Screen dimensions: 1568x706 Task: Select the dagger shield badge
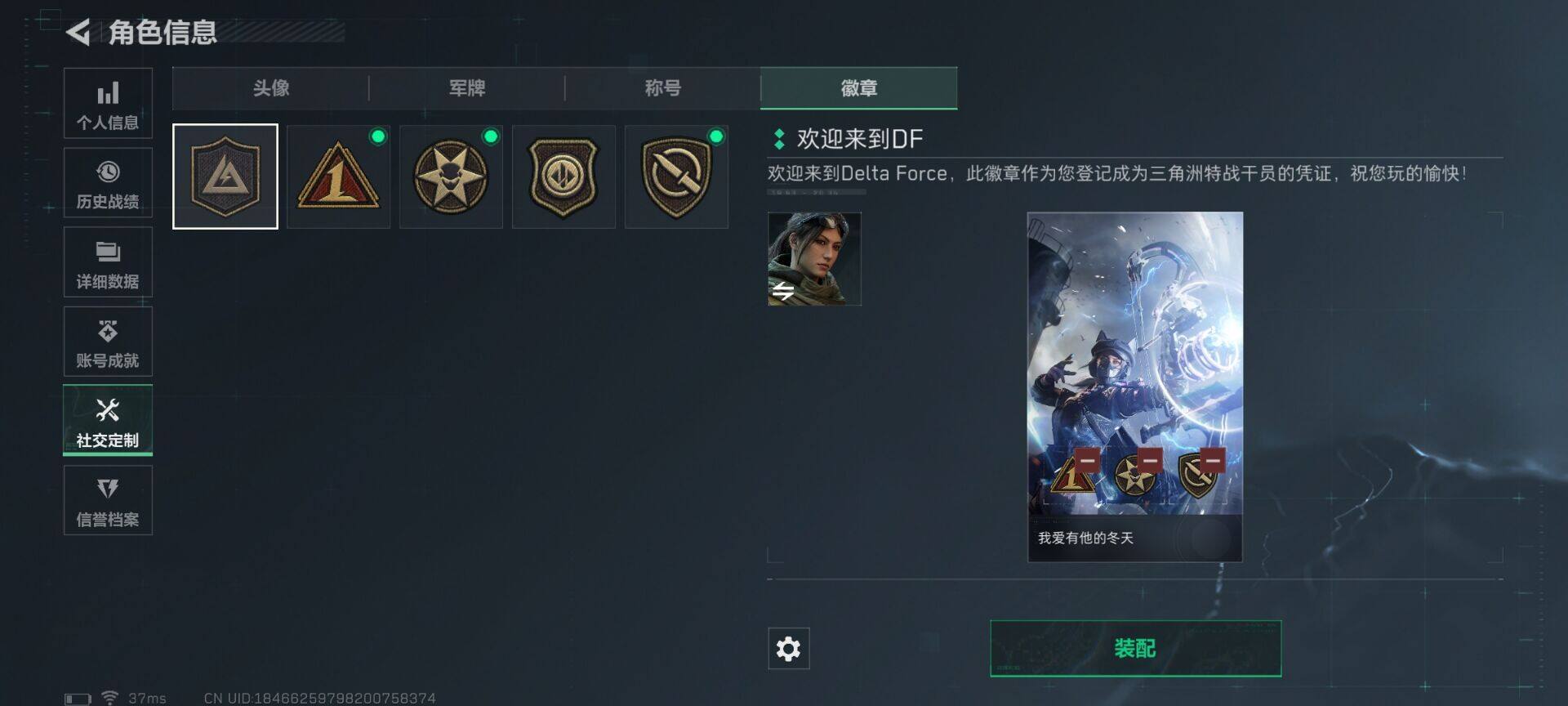click(x=676, y=176)
